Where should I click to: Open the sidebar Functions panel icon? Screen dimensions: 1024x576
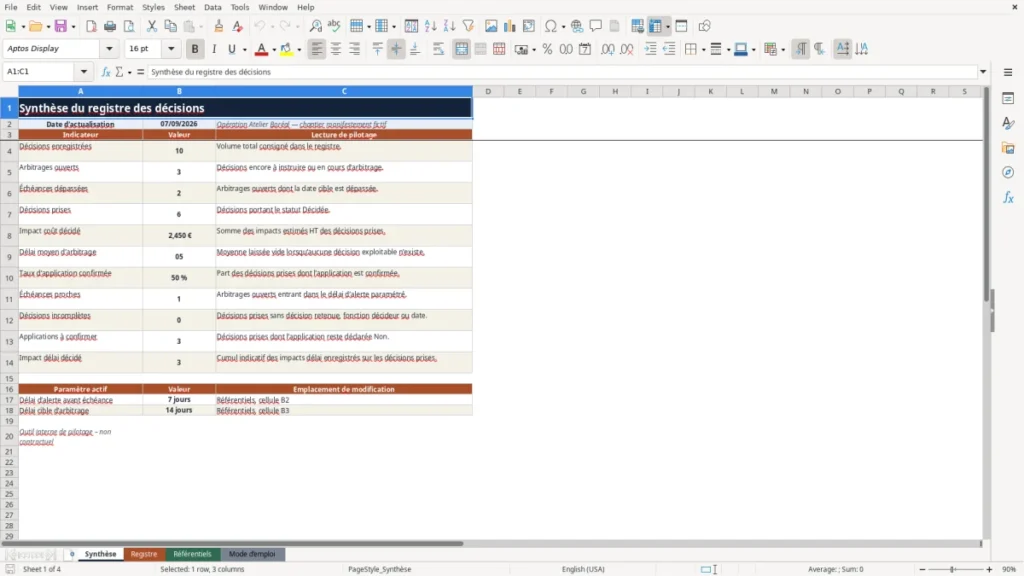[x=1008, y=197]
